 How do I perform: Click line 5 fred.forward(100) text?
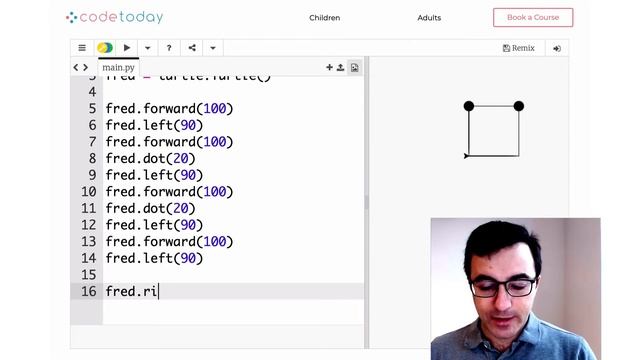pyautogui.click(x=169, y=109)
